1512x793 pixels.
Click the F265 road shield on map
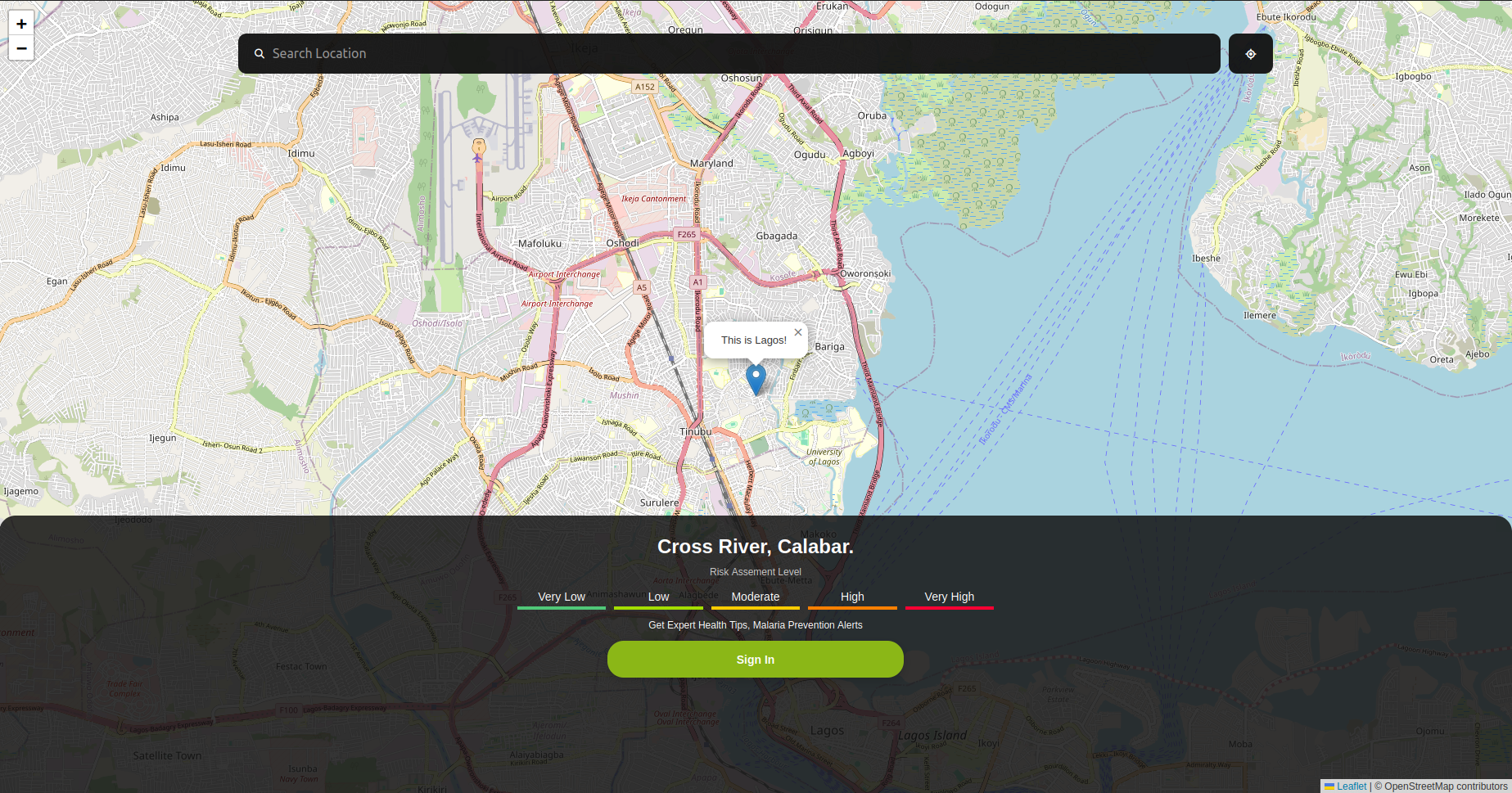tap(686, 235)
